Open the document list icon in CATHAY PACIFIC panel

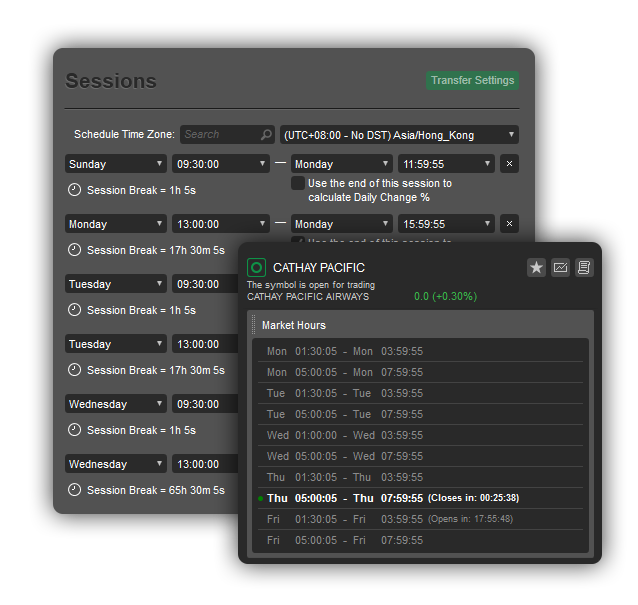(584, 267)
